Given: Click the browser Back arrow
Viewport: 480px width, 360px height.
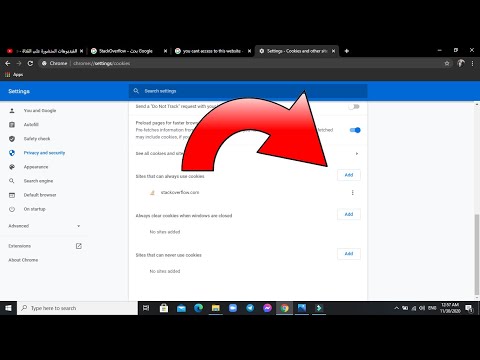Looking at the screenshot, I should pyautogui.click(x=8, y=63).
